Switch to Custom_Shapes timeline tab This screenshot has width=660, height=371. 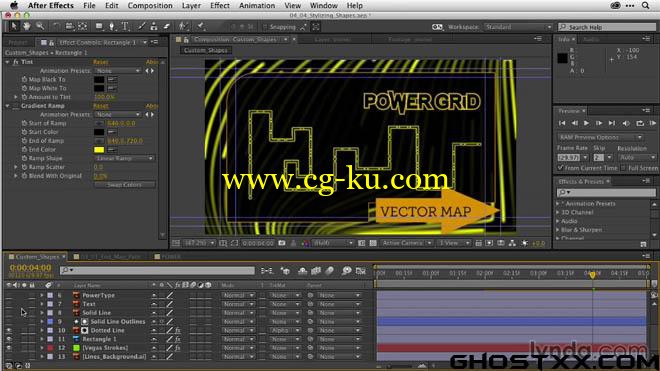(37, 256)
